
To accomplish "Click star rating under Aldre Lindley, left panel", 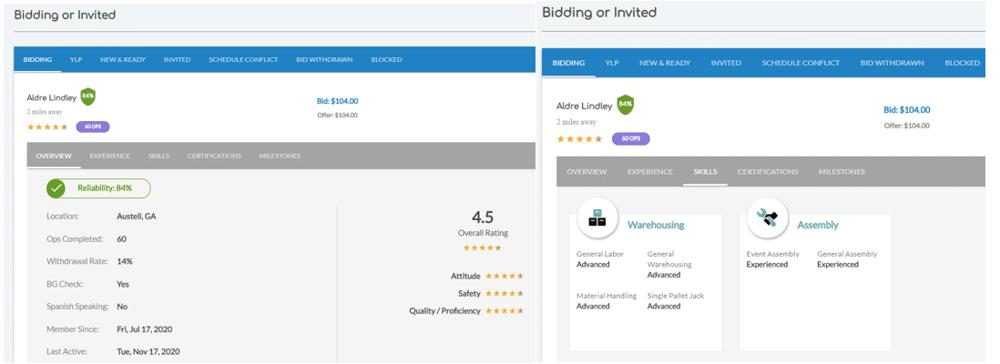I will (x=47, y=127).
